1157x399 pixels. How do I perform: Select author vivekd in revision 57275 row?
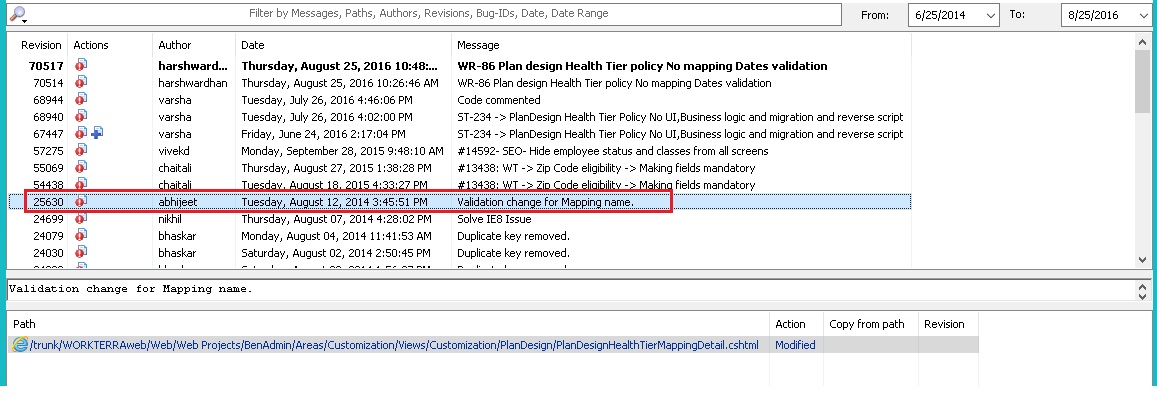(174, 150)
